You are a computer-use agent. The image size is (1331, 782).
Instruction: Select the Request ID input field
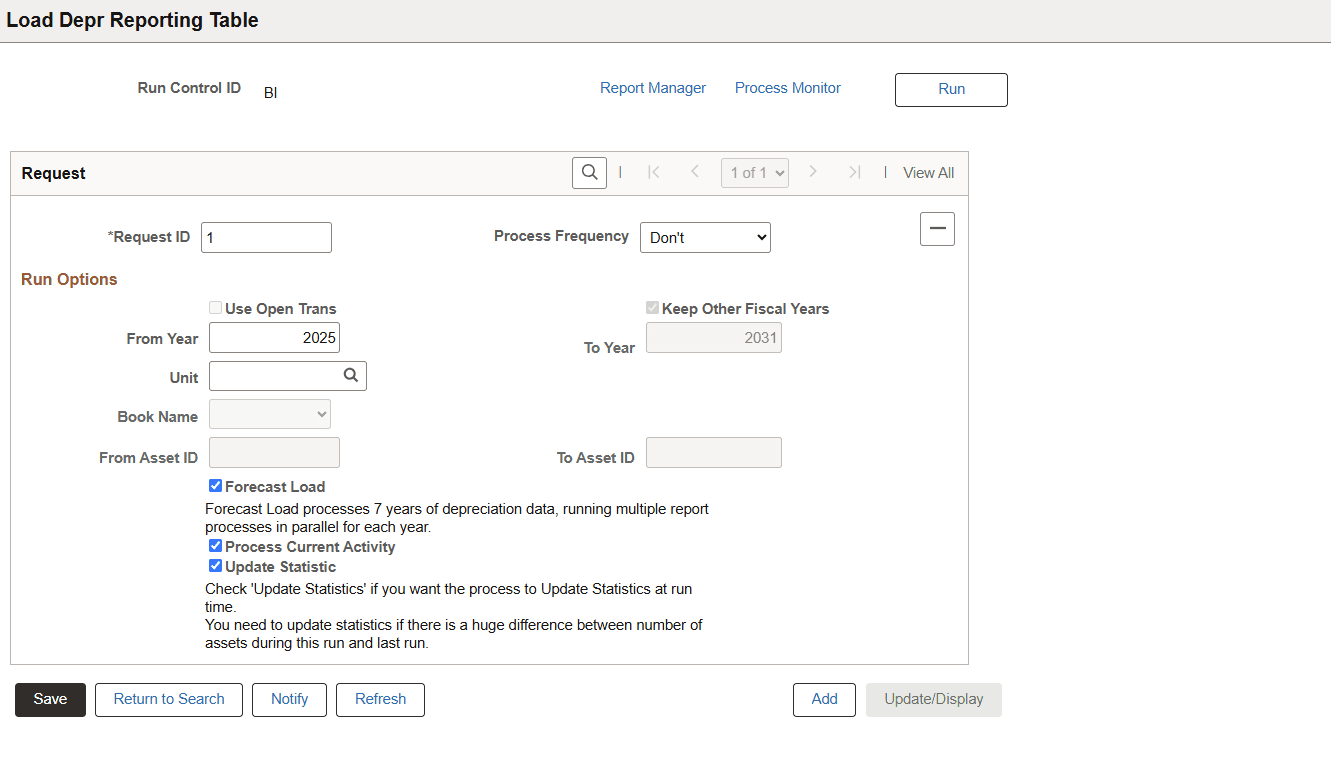click(x=266, y=237)
